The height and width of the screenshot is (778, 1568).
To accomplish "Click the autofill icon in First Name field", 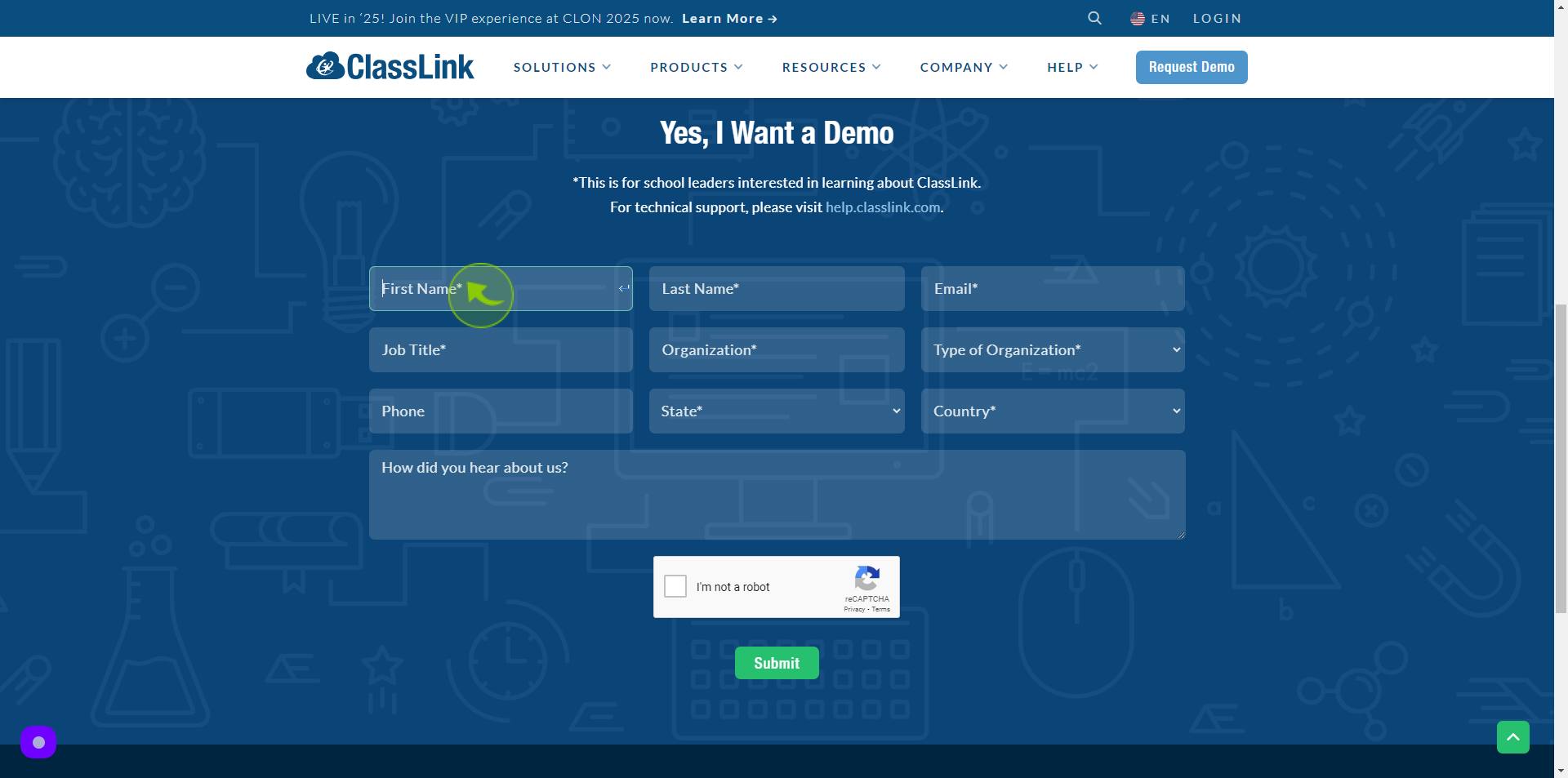I will [x=624, y=288].
